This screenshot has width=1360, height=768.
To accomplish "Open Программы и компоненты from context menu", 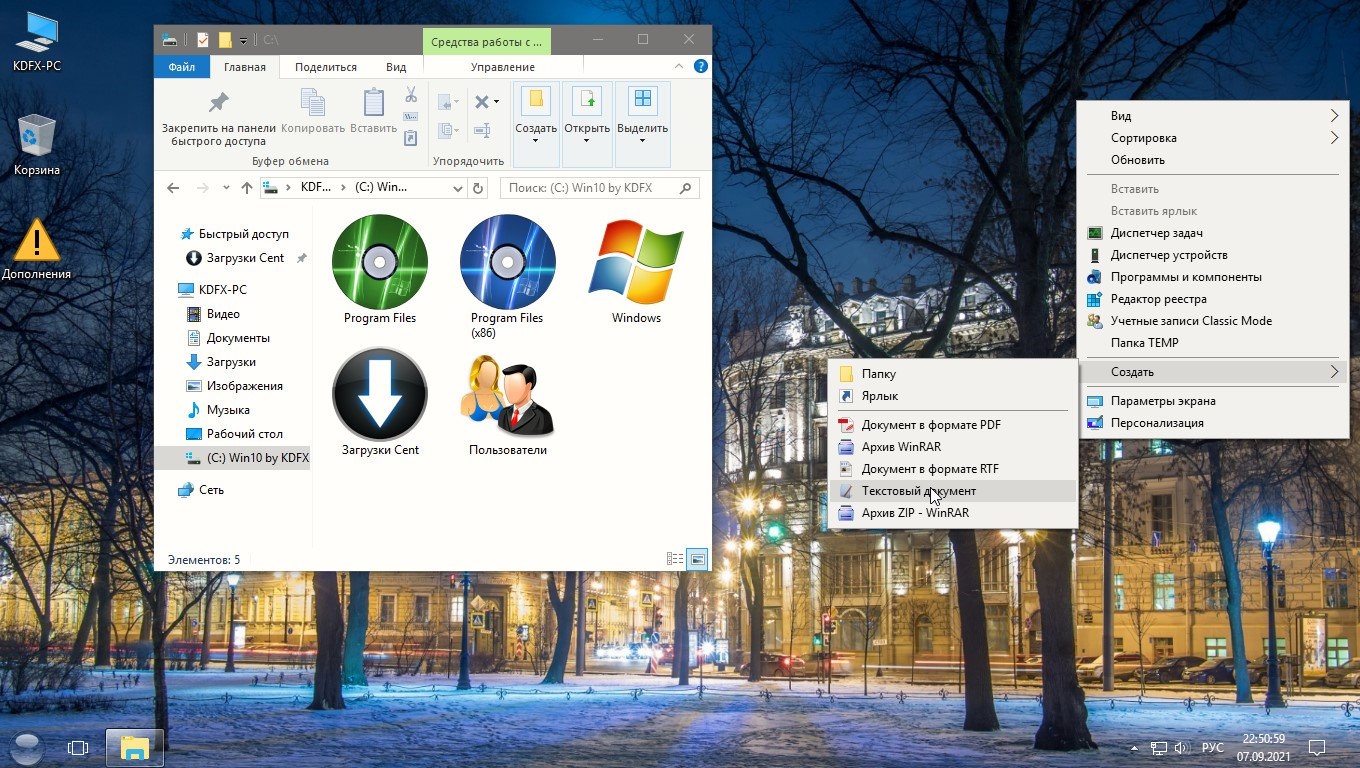I will (x=1213, y=277).
